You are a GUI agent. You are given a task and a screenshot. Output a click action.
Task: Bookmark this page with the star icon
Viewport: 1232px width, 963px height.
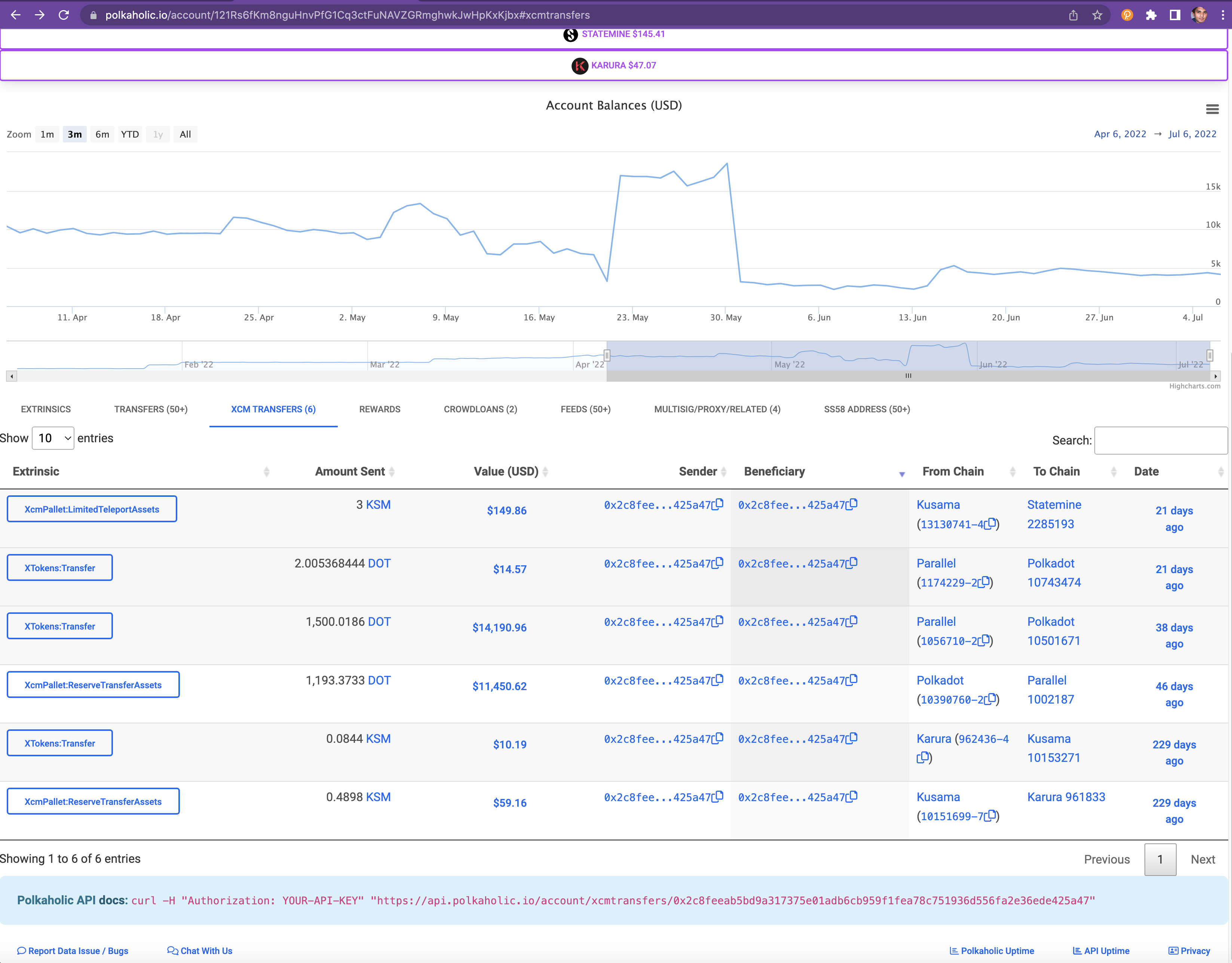(x=1097, y=15)
